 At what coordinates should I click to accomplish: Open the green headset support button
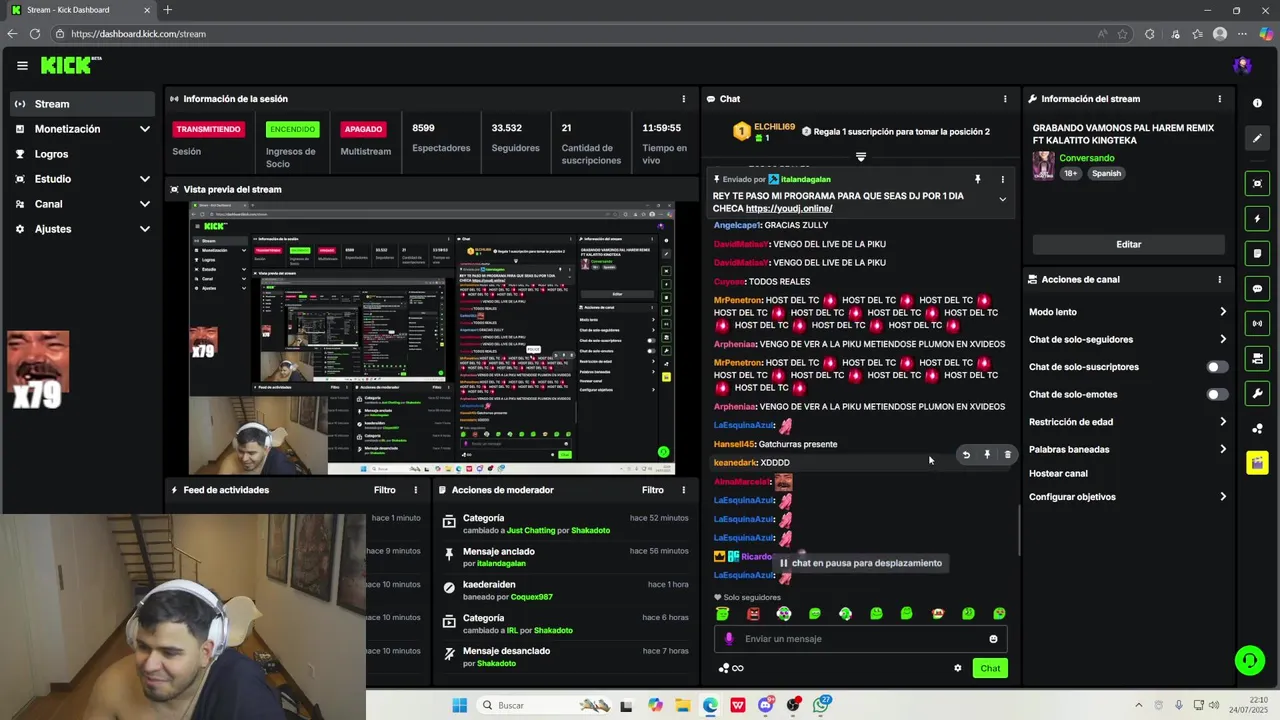[x=1249, y=660]
